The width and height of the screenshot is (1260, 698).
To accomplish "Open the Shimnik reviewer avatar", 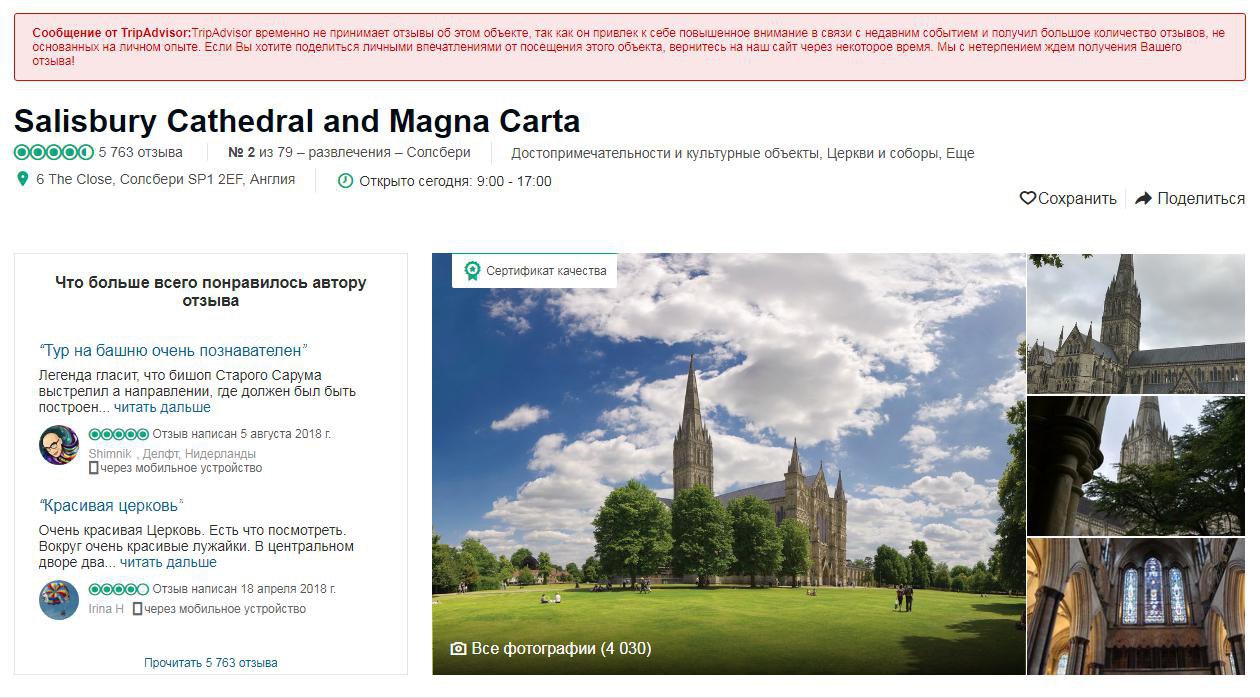I will coord(59,445).
